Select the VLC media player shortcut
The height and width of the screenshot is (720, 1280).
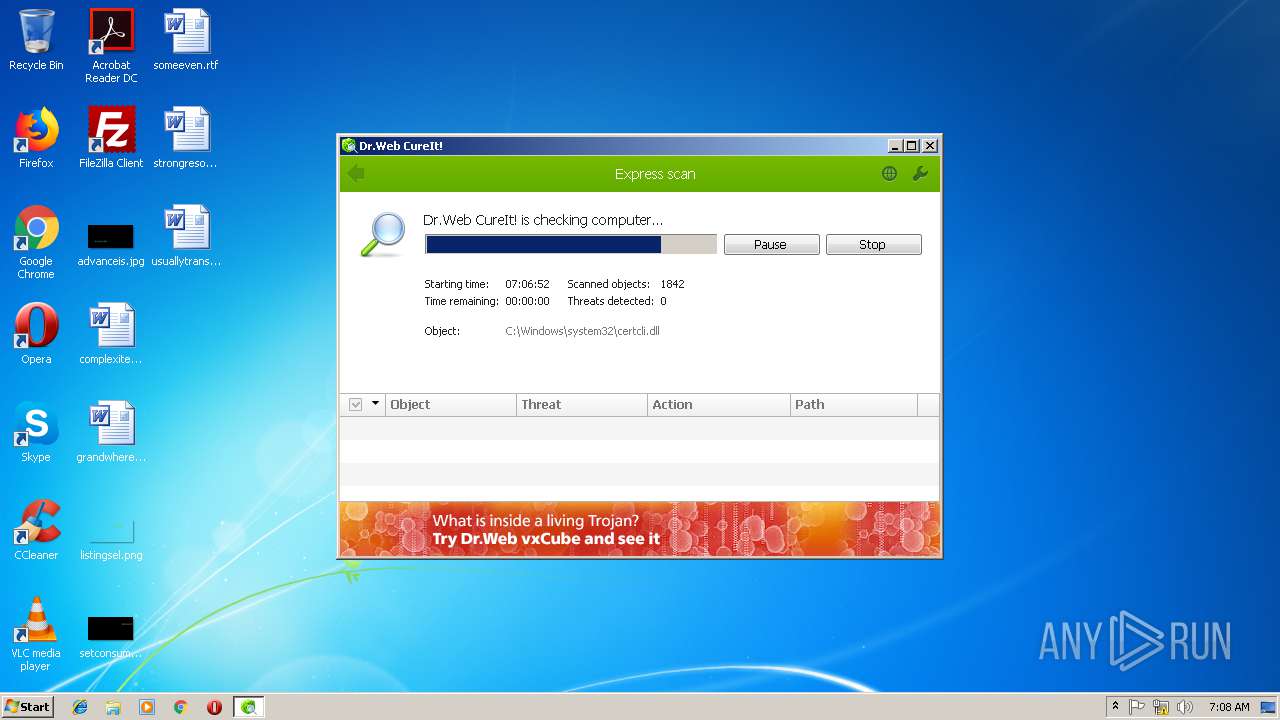pos(36,634)
